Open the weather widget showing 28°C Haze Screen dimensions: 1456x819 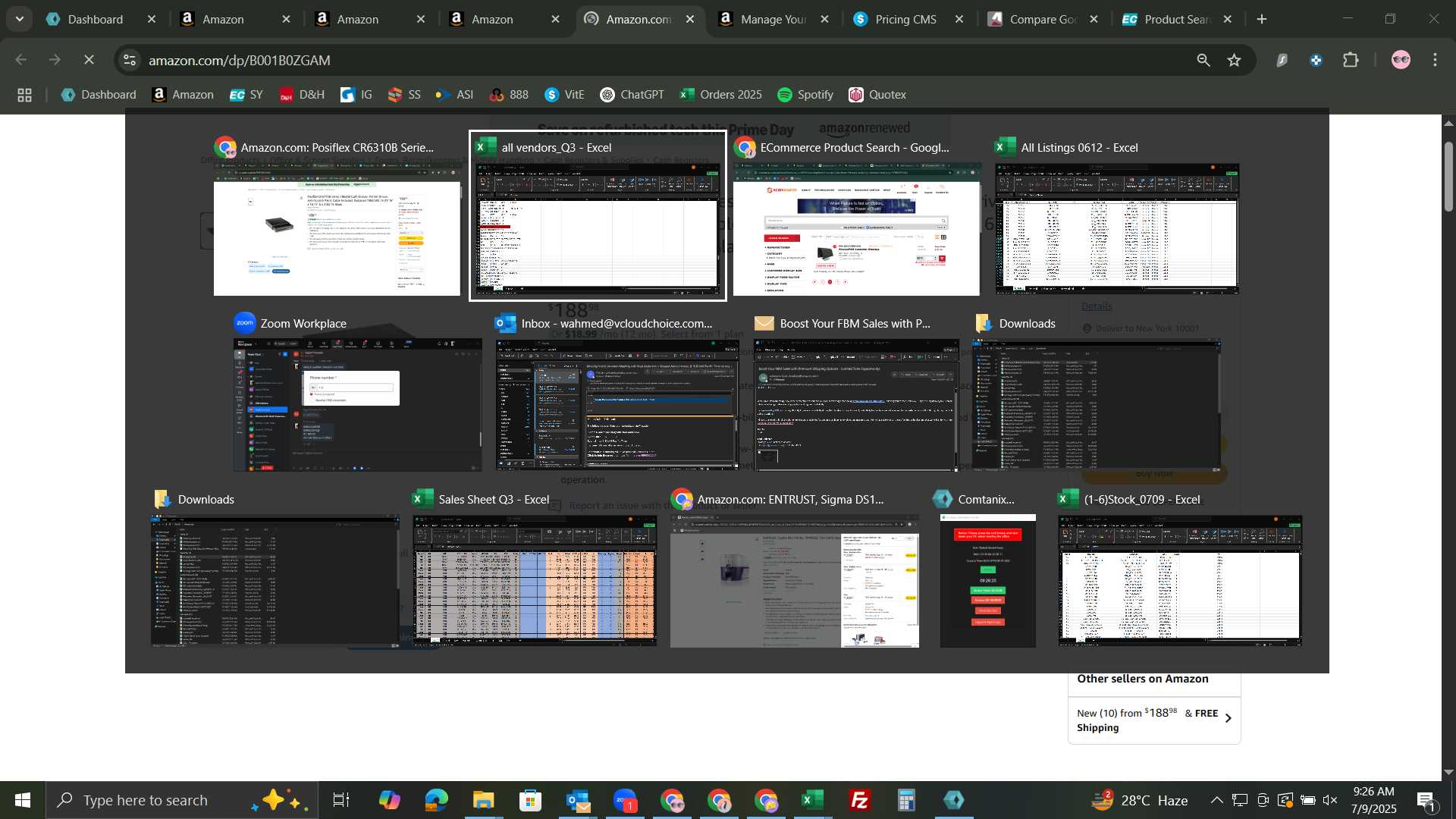tap(1141, 800)
